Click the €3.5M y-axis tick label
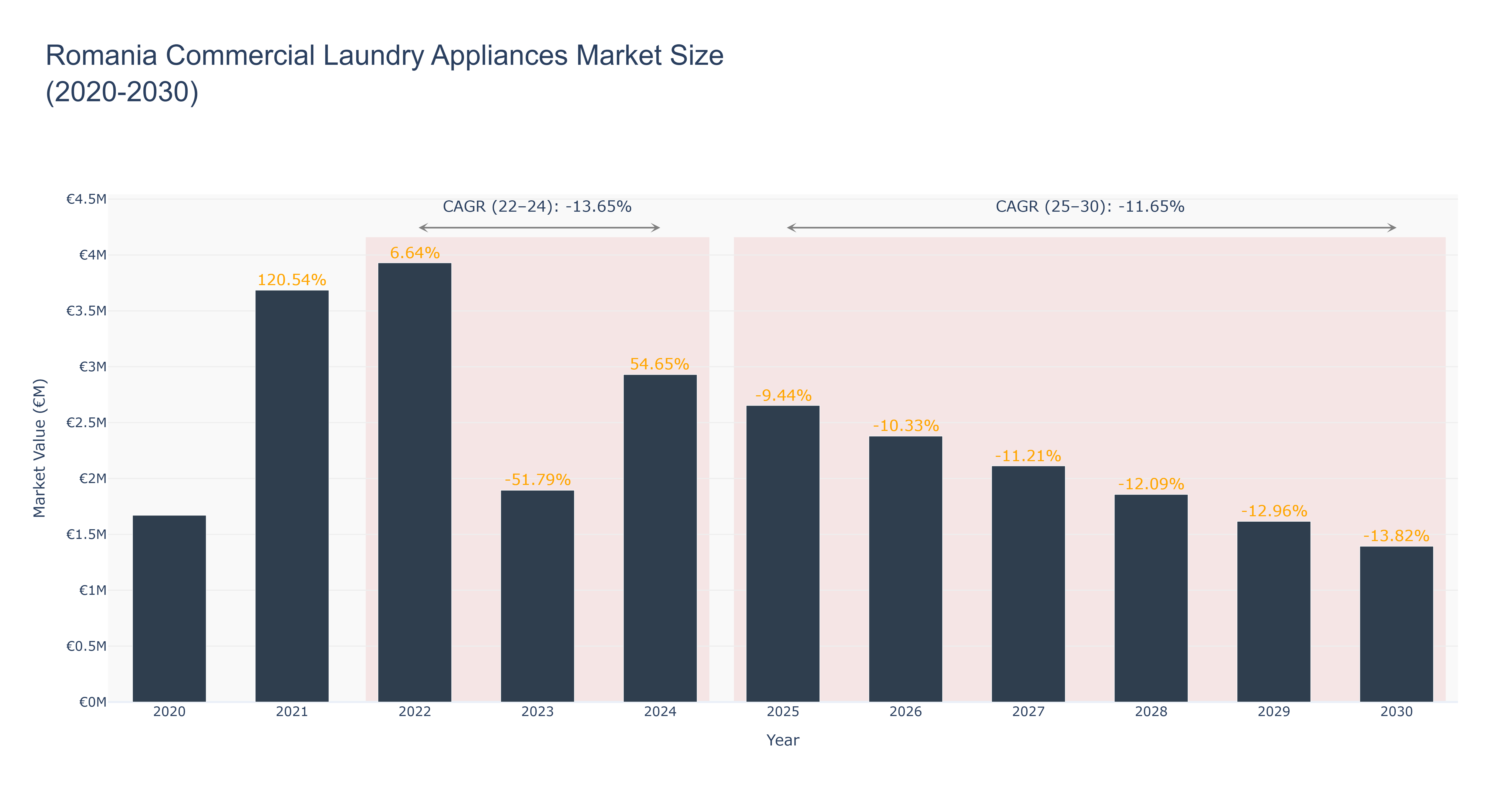Screen dimensions: 1512x810 pos(86,310)
